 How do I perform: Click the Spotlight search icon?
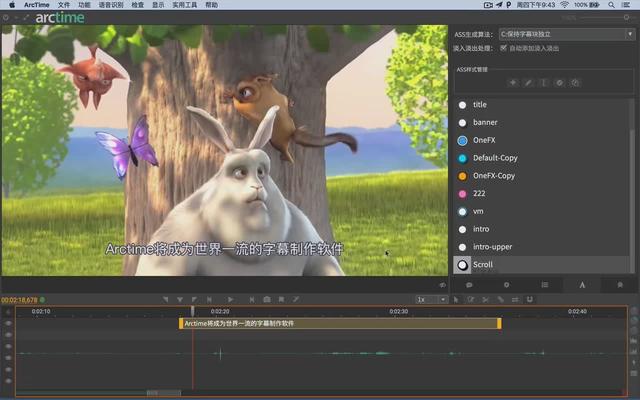point(611,5)
